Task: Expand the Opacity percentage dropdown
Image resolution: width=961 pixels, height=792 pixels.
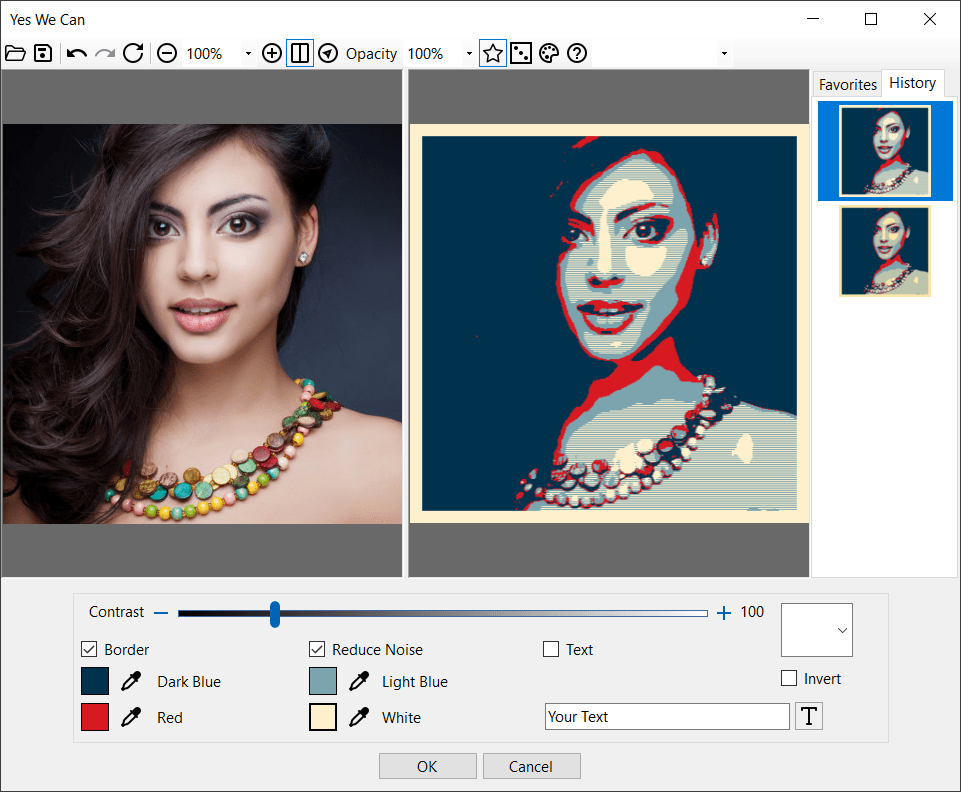Action: pyautogui.click(x=469, y=54)
